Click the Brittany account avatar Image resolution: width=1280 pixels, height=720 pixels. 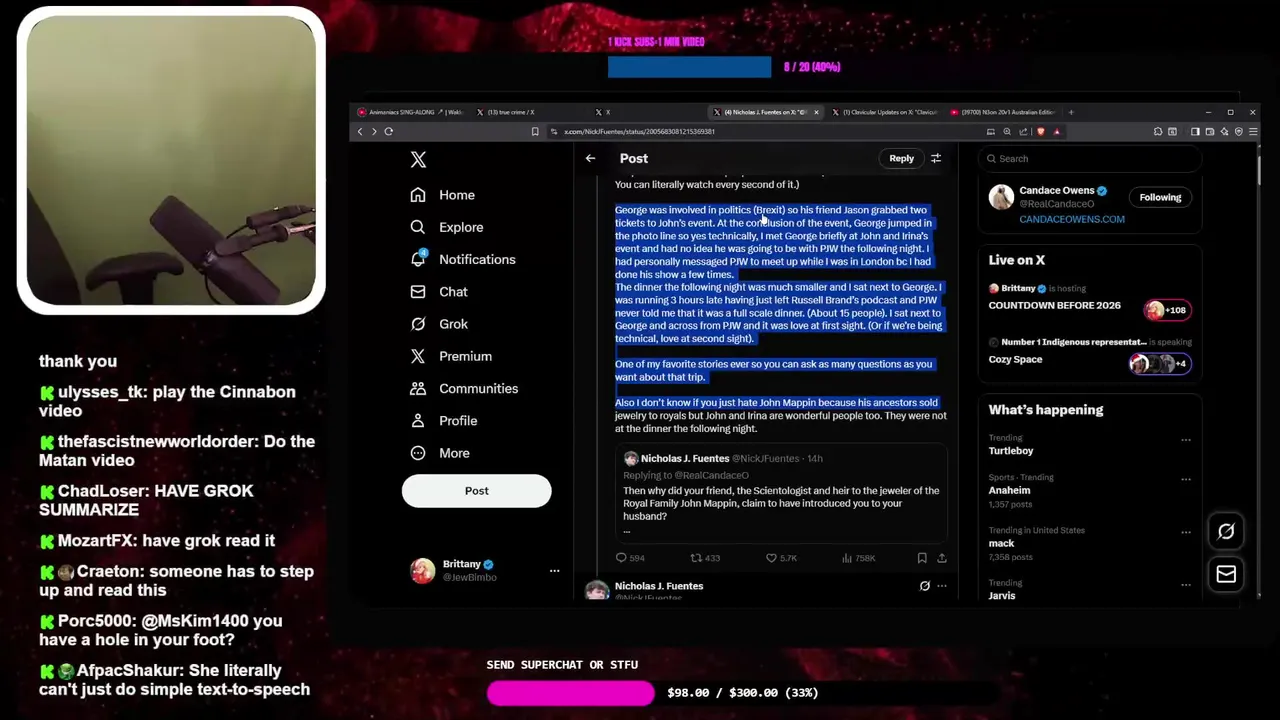click(423, 571)
